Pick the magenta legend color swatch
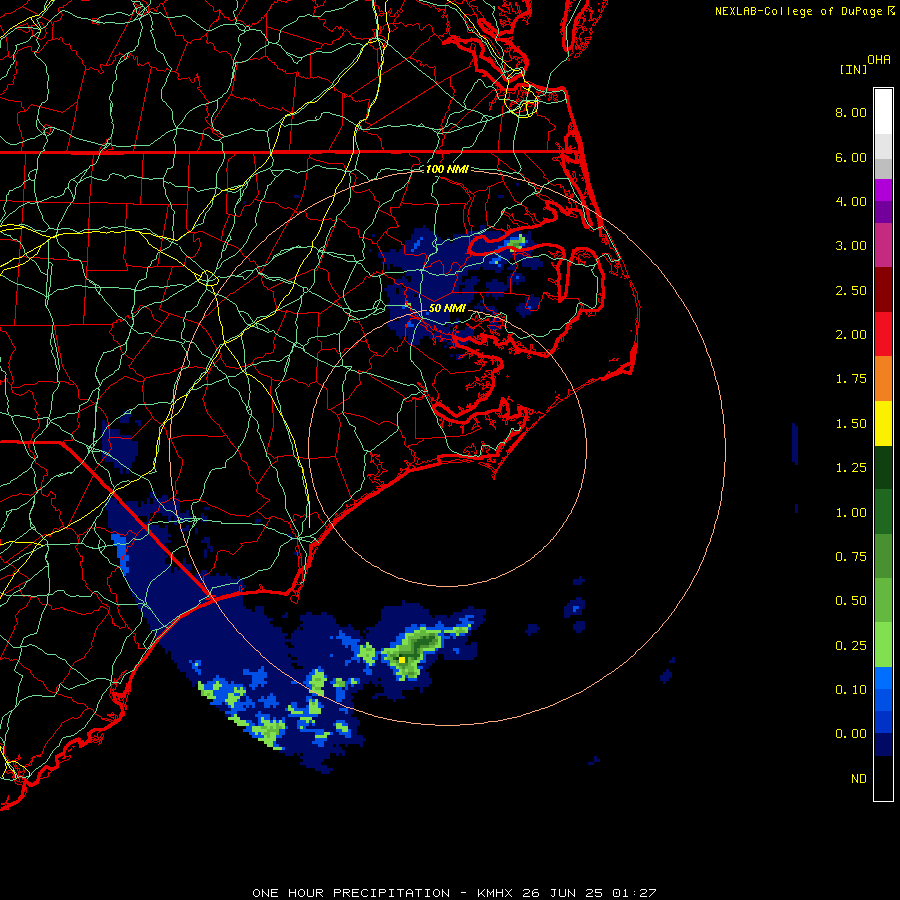This screenshot has height=900, width=900. (883, 190)
